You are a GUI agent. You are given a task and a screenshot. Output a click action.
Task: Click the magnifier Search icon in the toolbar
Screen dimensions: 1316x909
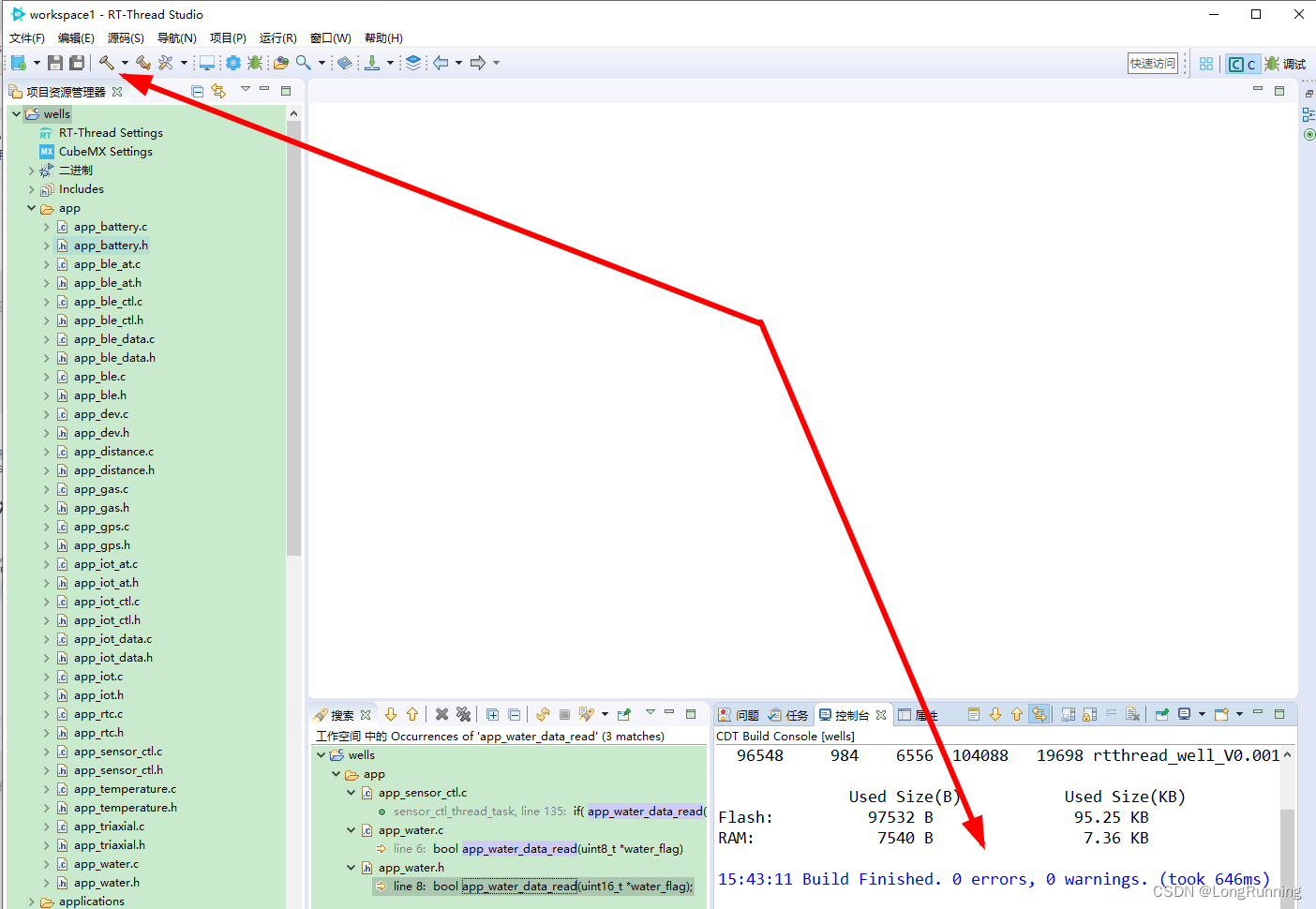(303, 63)
